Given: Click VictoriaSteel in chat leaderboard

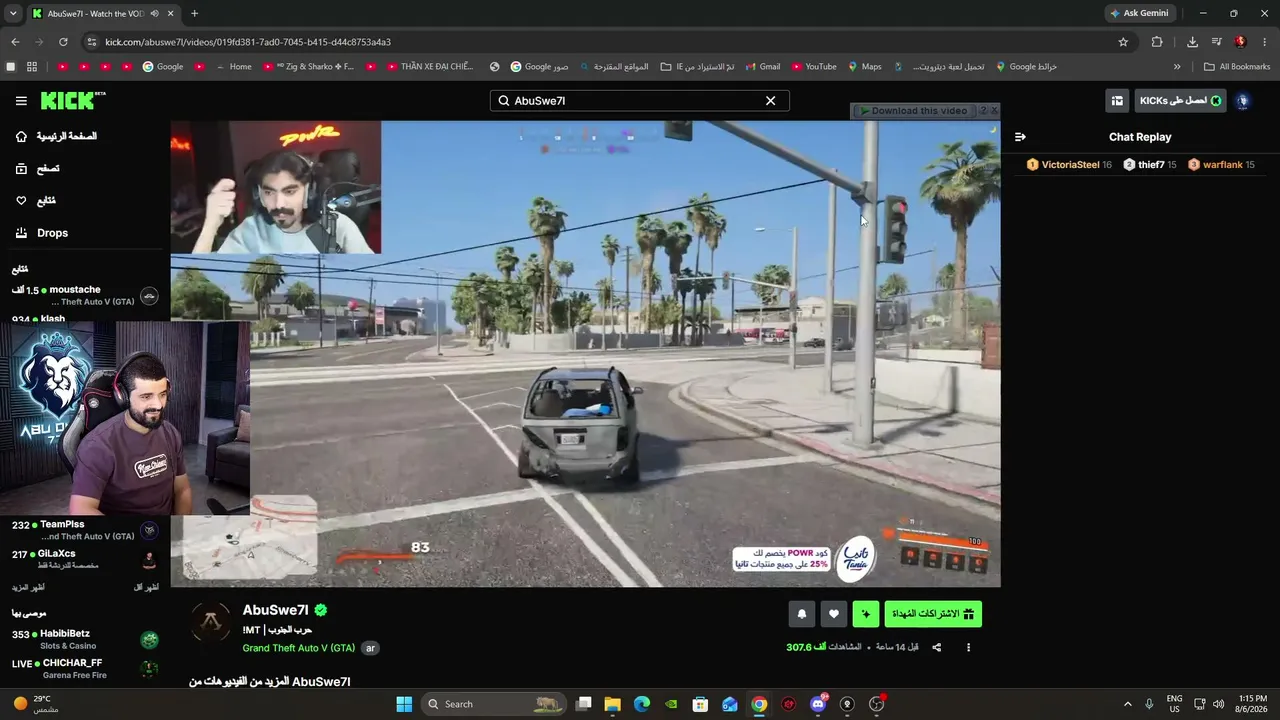Looking at the screenshot, I should (x=1069, y=165).
